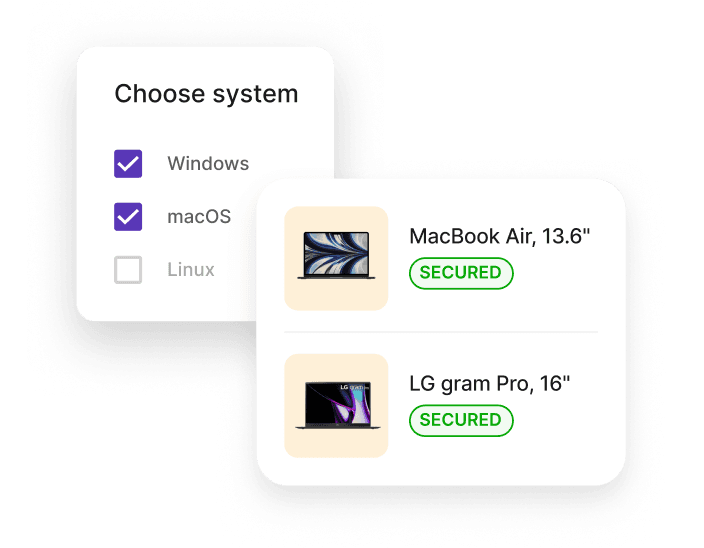Click the LG logo on laptop screen
This screenshot has width=704, height=548.
tap(344, 387)
